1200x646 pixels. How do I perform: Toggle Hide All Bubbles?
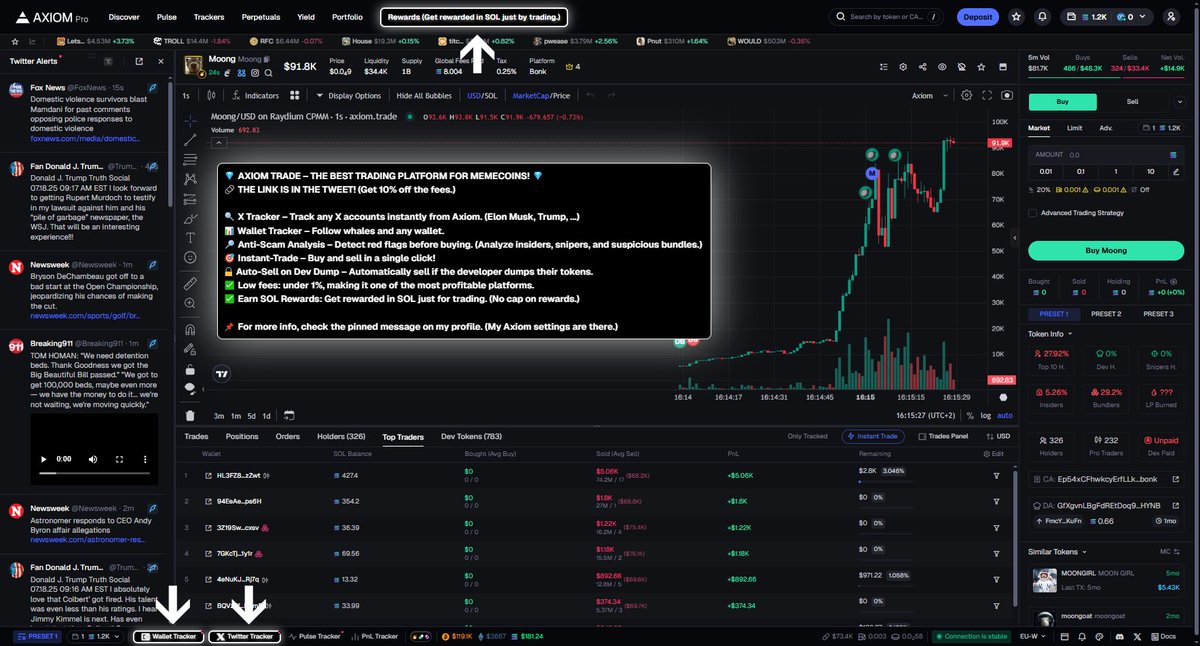coord(424,95)
